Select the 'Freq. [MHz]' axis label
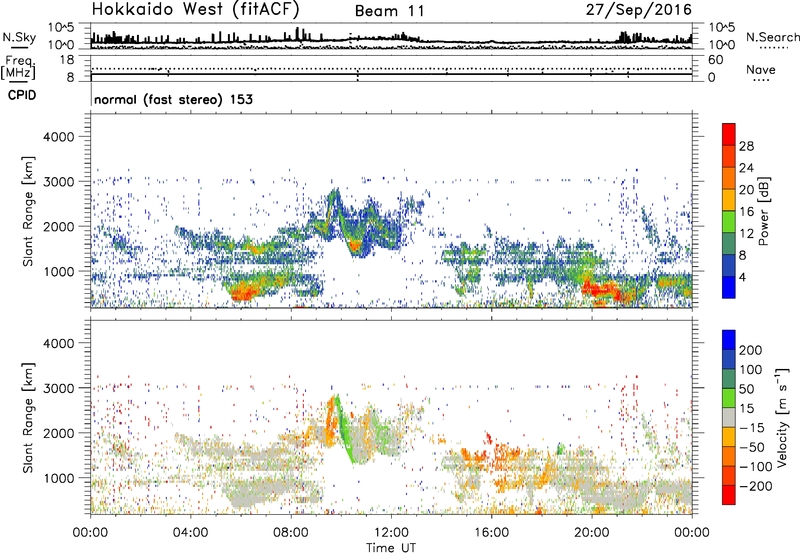The height and width of the screenshot is (554, 800). 19,67
